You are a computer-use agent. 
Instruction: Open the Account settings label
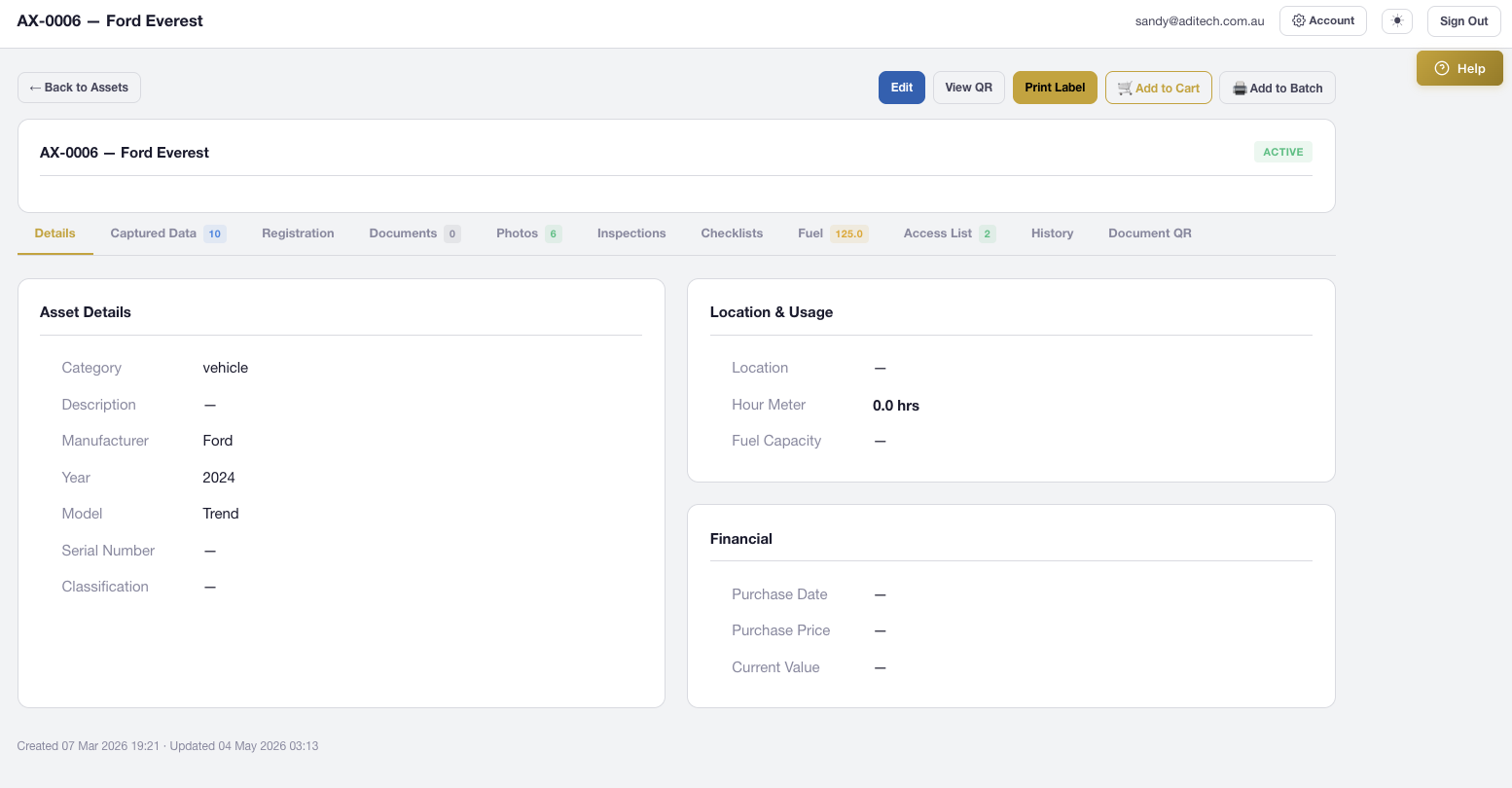tap(1332, 20)
